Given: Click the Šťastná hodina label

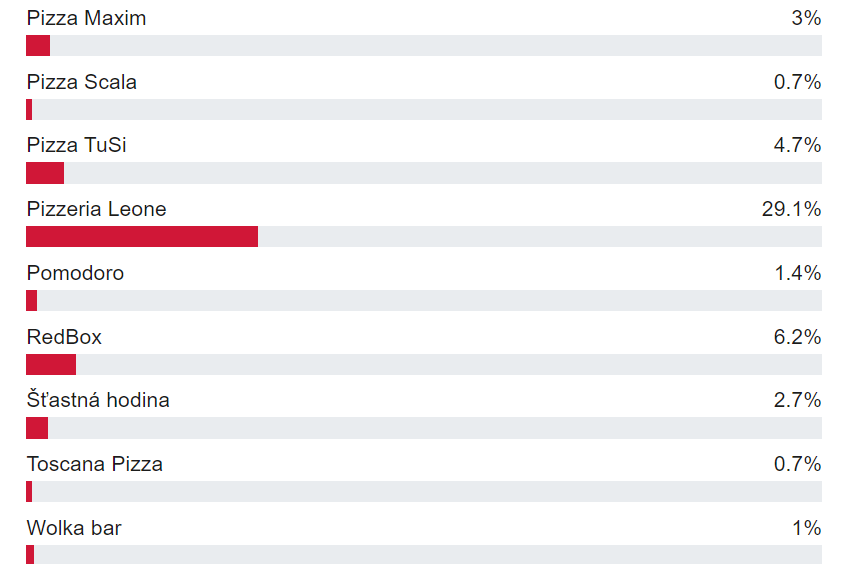Looking at the screenshot, I should pos(98,400).
